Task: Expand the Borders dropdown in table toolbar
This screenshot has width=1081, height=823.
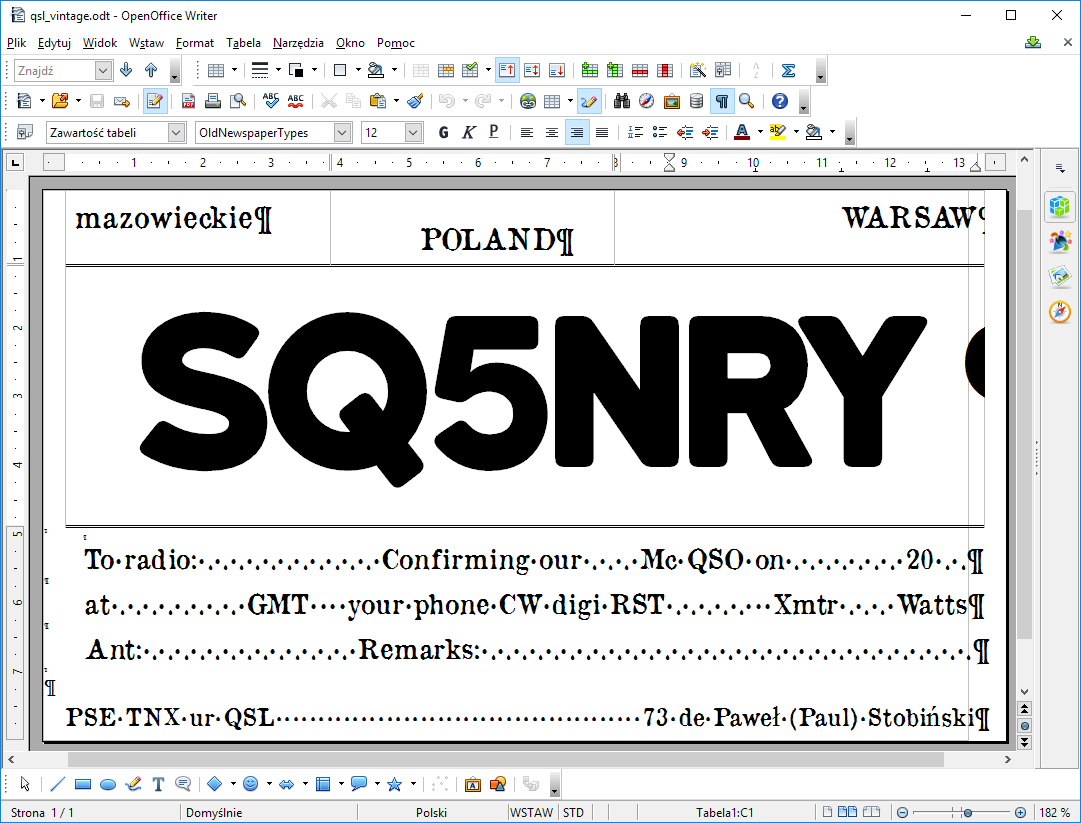Action: (x=358, y=70)
